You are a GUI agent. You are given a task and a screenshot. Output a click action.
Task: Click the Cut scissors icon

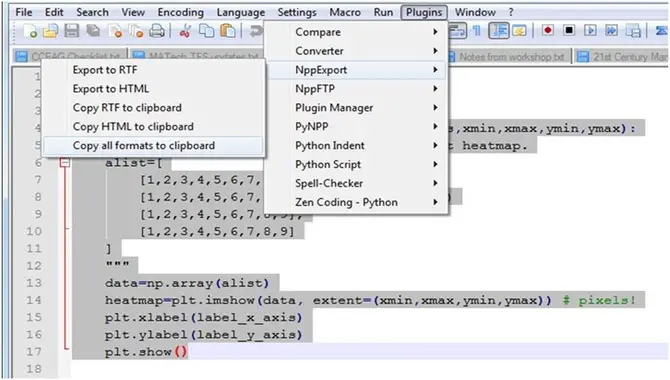pos(185,31)
